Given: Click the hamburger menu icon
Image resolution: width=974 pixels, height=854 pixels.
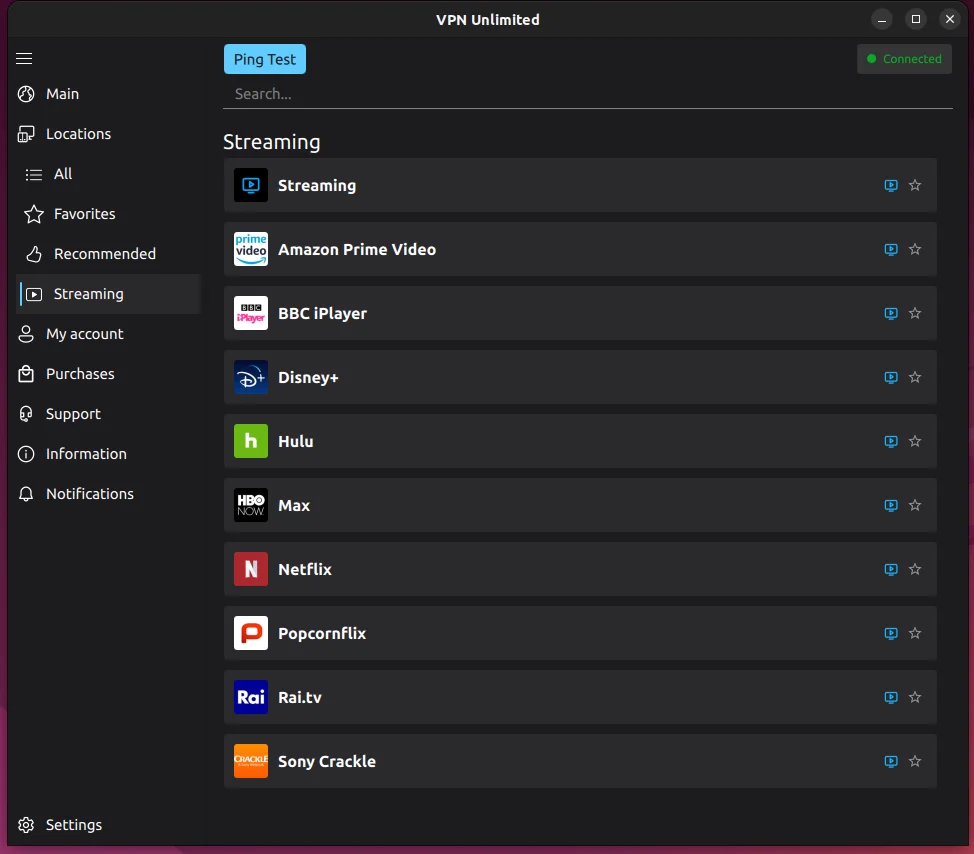Looking at the screenshot, I should [24, 59].
